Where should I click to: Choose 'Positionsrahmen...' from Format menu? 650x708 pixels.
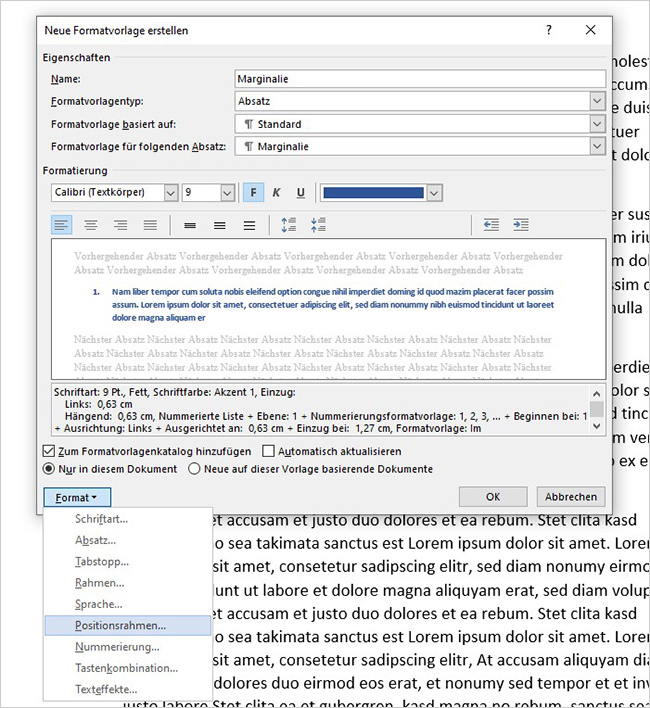pyautogui.click(x=120, y=625)
